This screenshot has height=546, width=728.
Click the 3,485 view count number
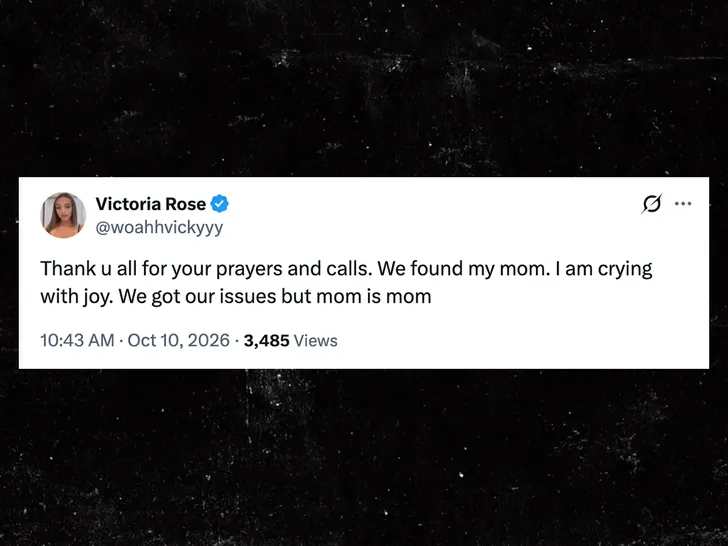[x=266, y=341]
